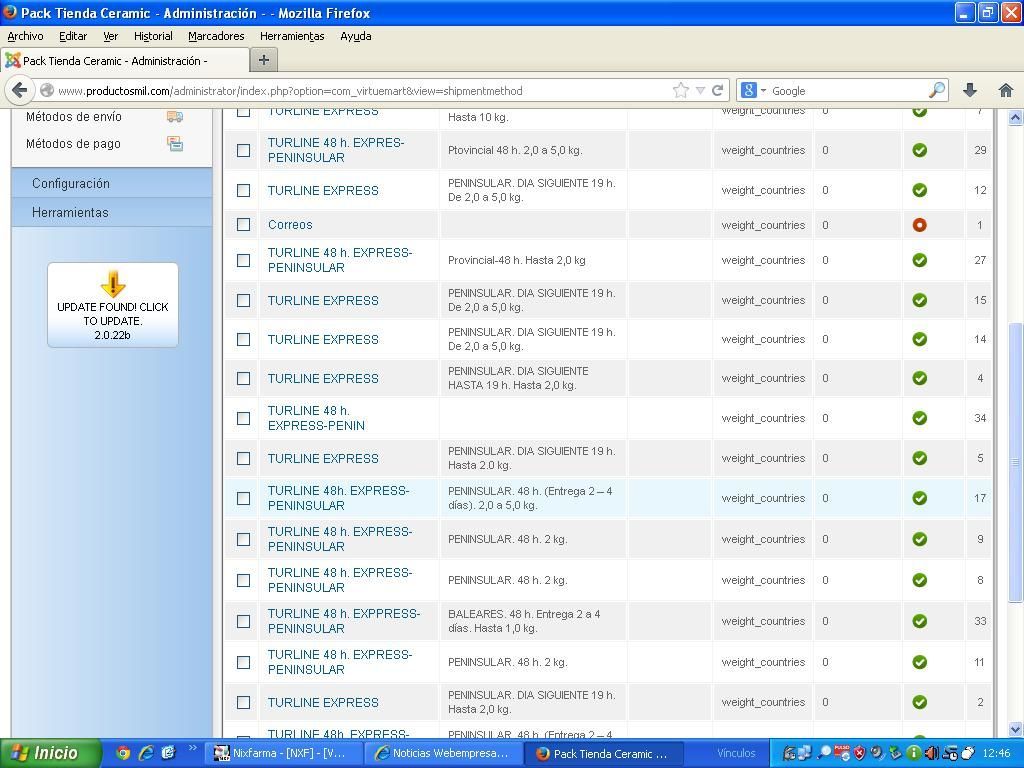
Task: Focus the Google search input field
Action: tap(849, 91)
